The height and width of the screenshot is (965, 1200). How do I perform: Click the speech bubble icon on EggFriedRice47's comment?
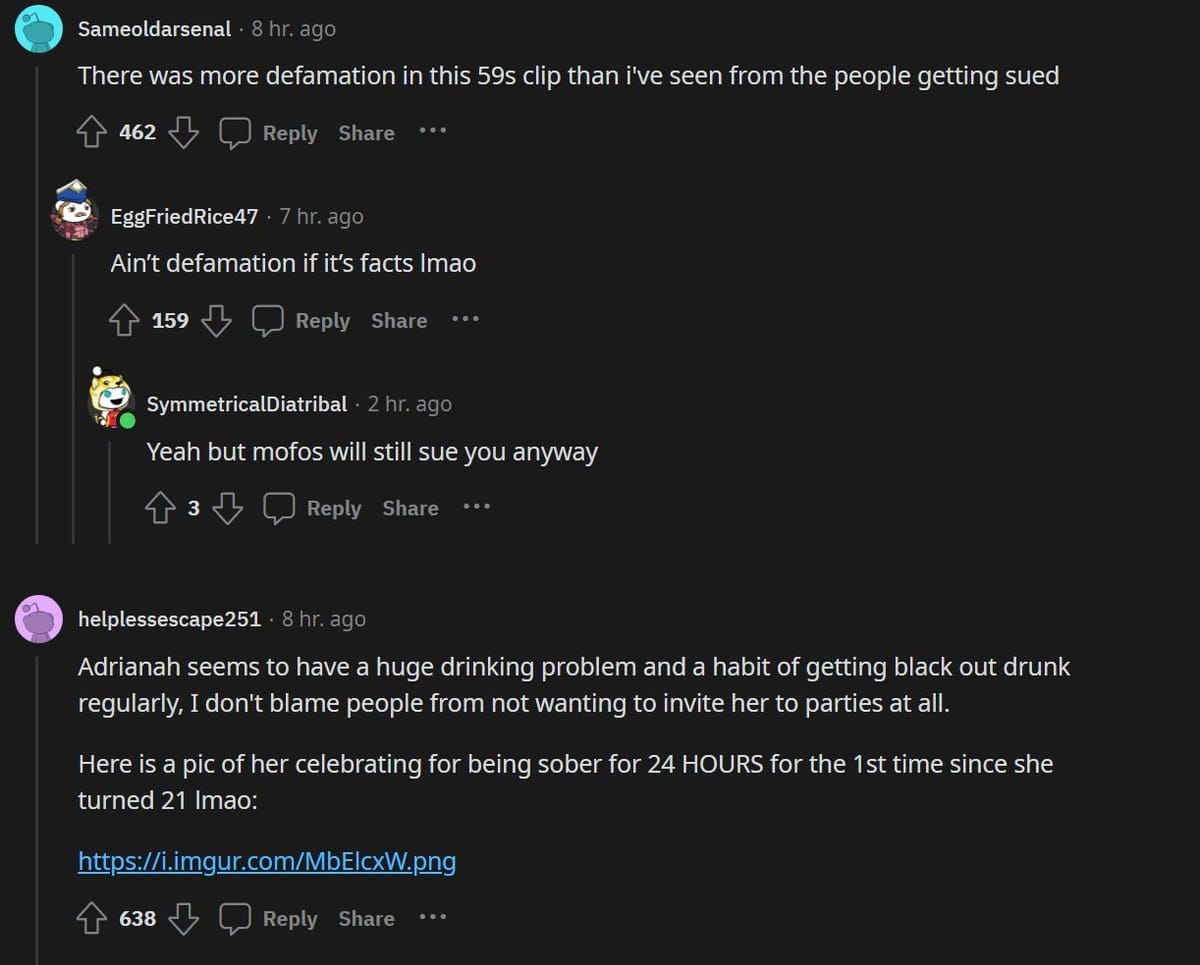pos(268,319)
